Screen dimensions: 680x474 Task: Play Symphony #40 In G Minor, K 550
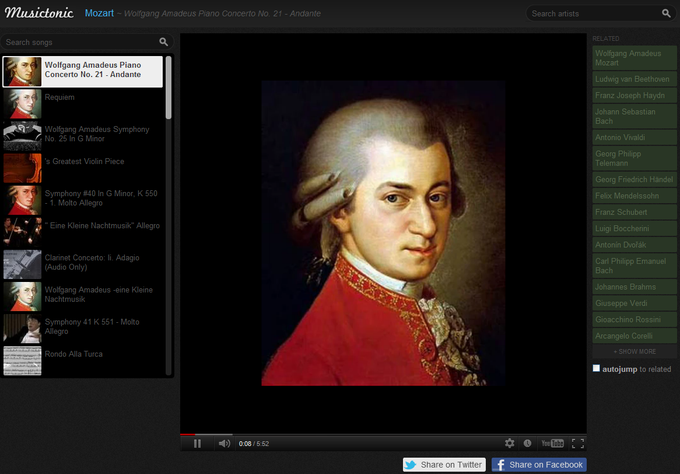[82, 200]
